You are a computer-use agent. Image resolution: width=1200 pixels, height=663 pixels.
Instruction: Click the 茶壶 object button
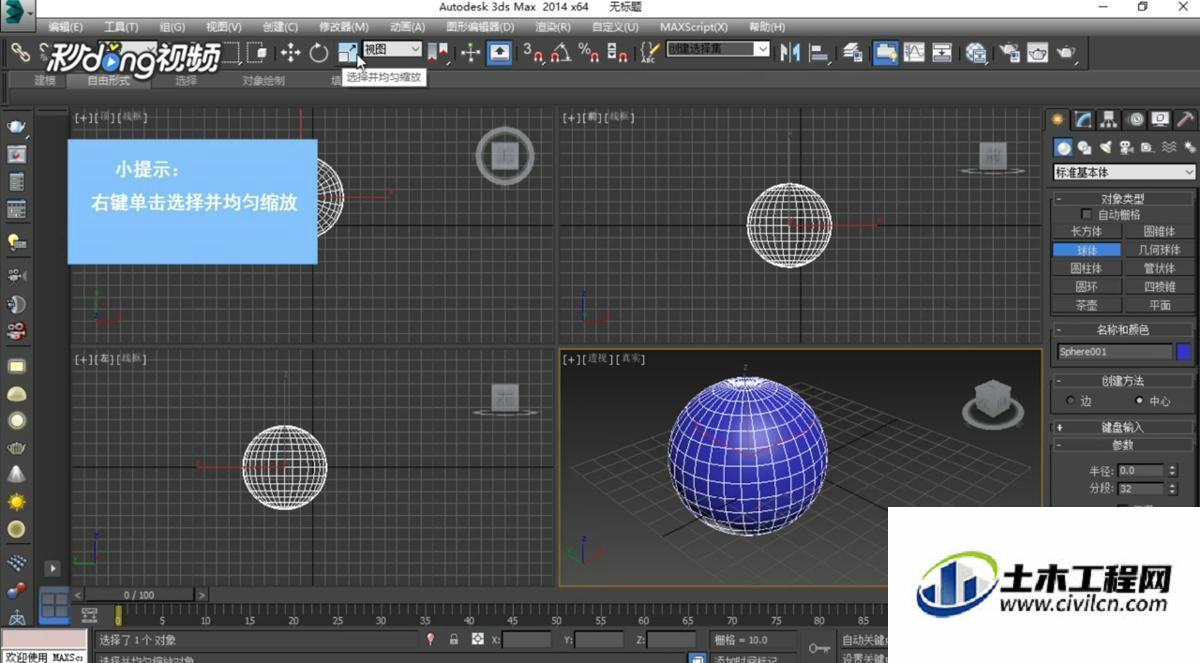[x=1086, y=305]
